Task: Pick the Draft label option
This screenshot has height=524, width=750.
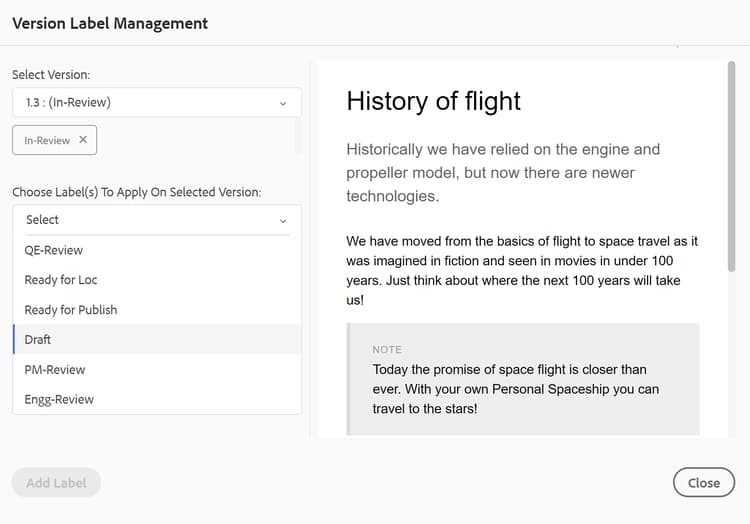Action: point(38,340)
